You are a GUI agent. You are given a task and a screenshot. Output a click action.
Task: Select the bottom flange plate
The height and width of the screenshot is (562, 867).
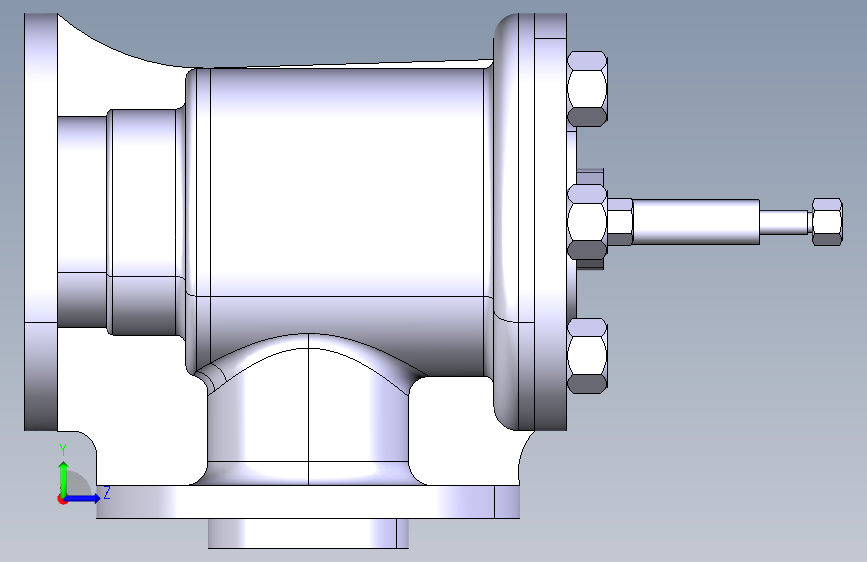point(308,502)
